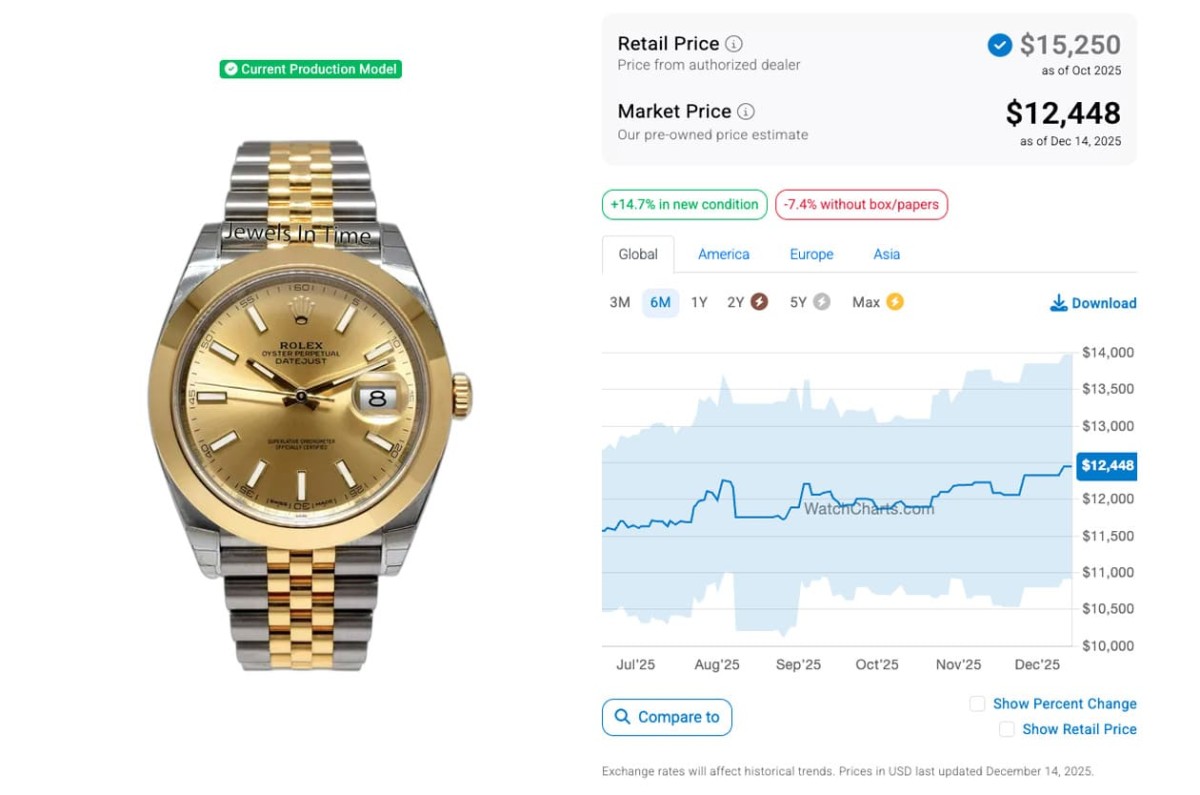Click the magnifier icon in Compare to

tap(623, 717)
